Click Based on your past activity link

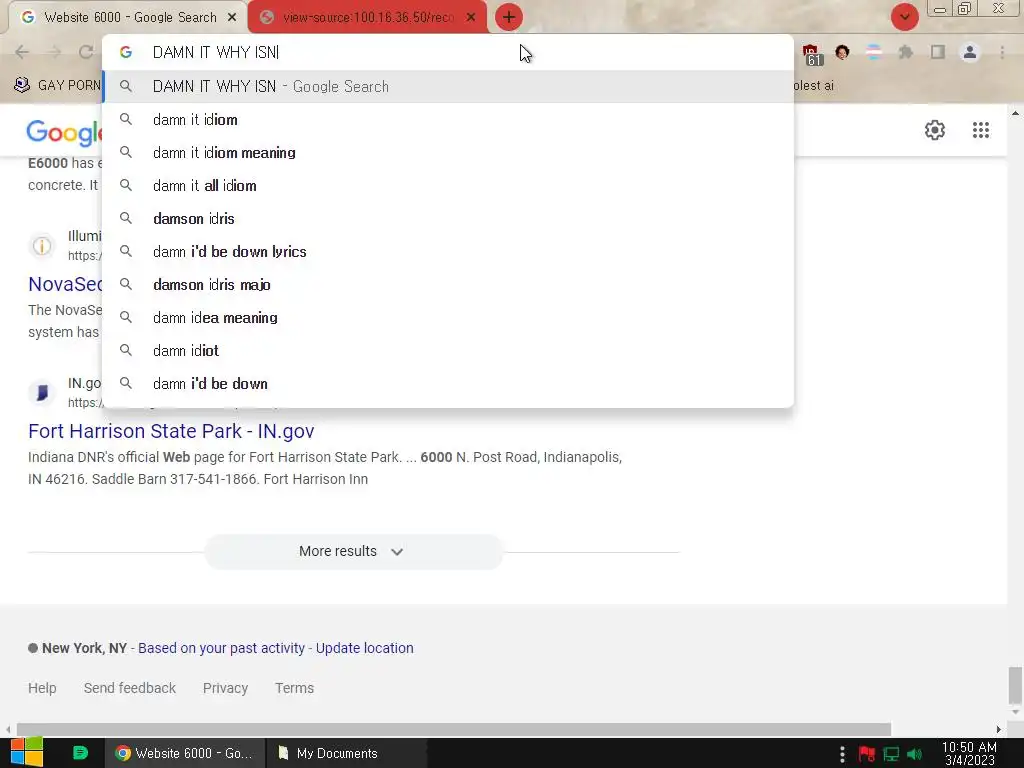click(x=221, y=648)
